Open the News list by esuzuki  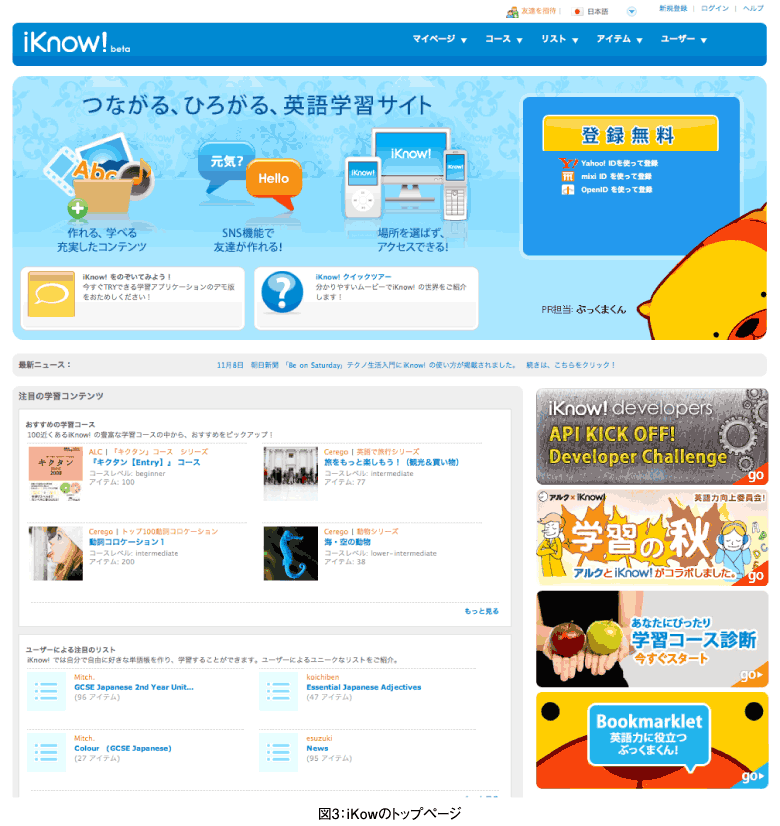tap(317, 749)
